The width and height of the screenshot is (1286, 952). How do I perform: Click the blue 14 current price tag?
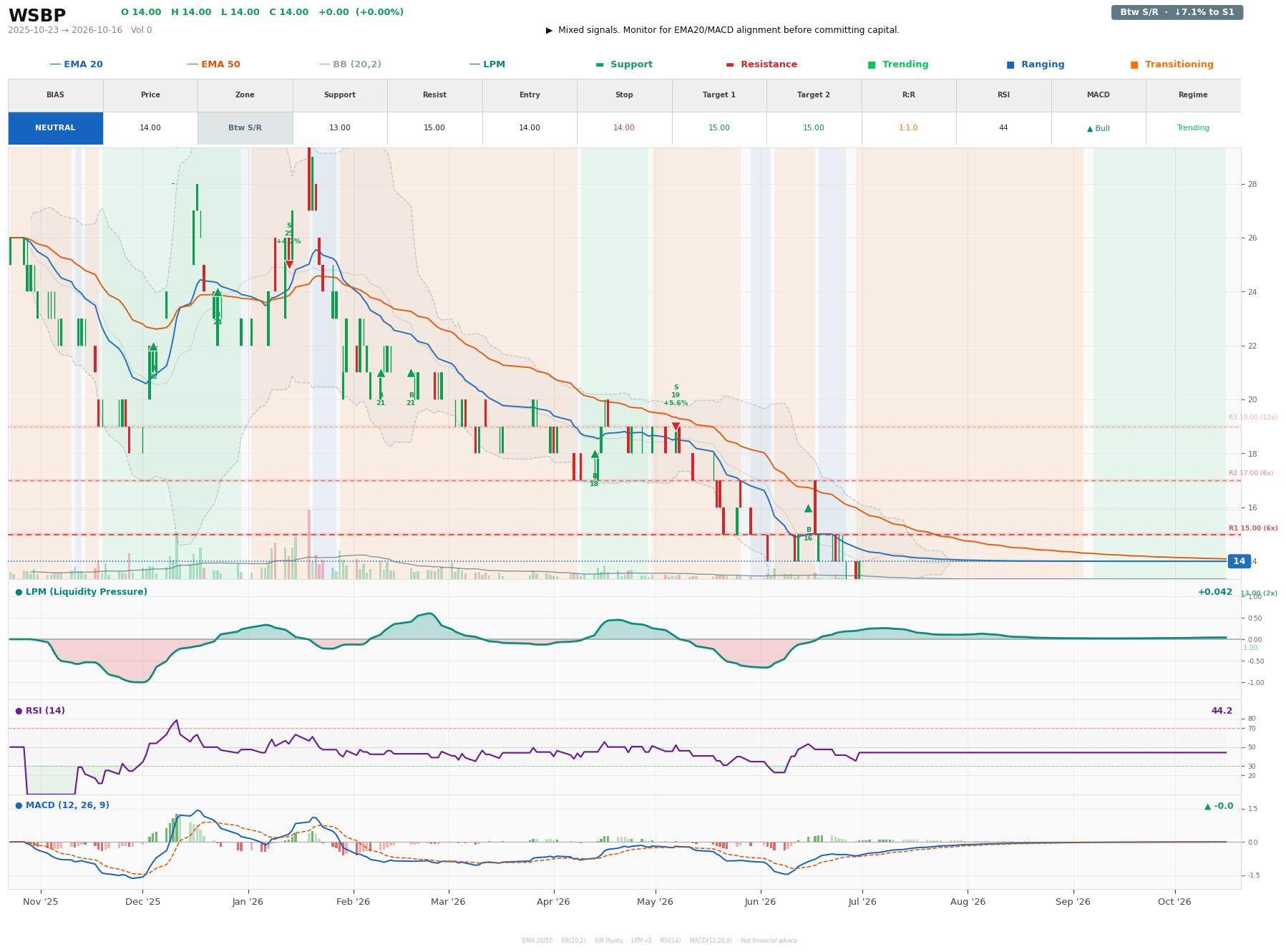tap(1239, 561)
